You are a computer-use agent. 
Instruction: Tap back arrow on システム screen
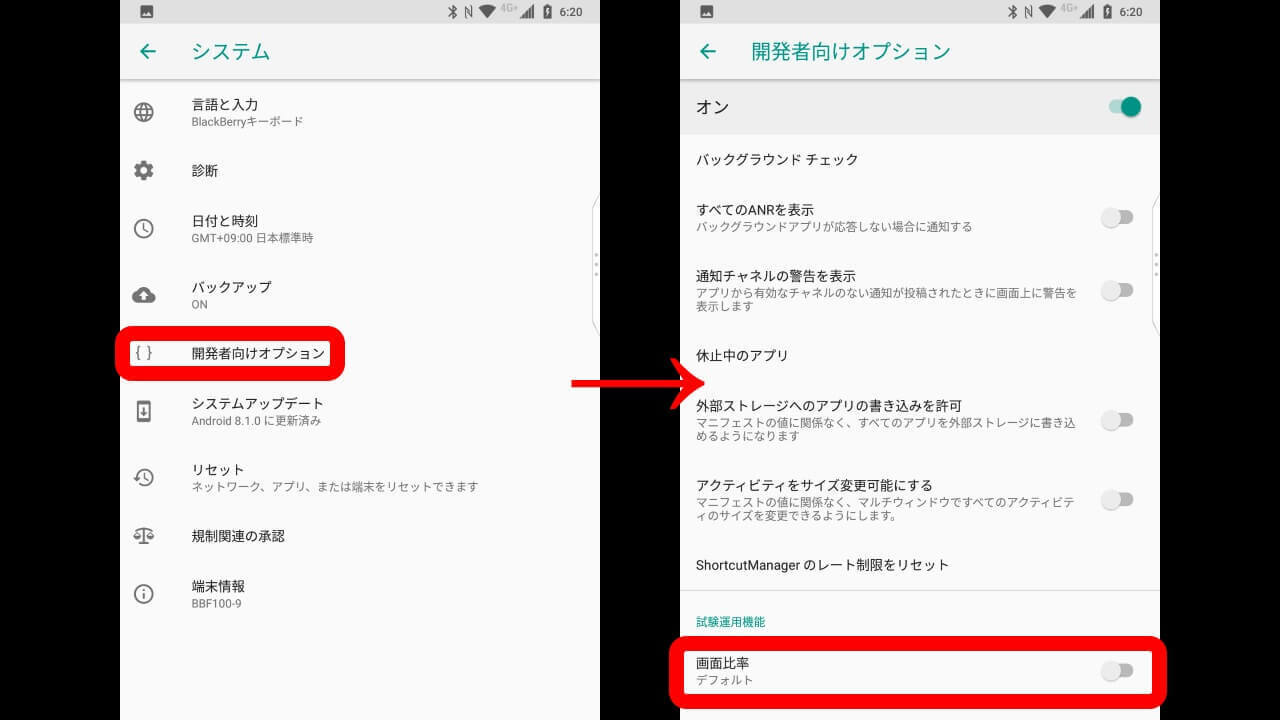point(148,52)
